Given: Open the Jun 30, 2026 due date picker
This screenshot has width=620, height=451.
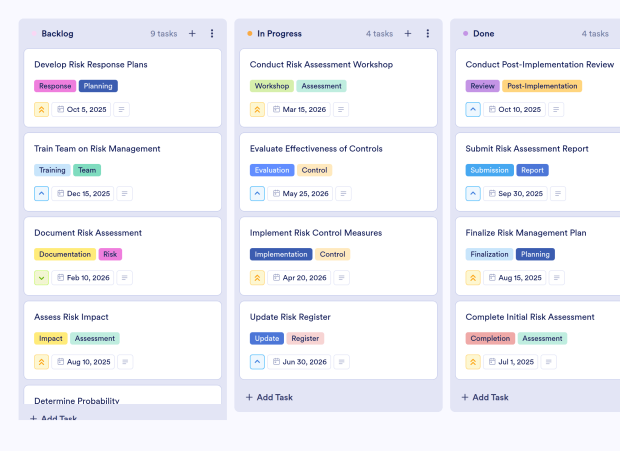Looking at the screenshot, I should coord(299,362).
